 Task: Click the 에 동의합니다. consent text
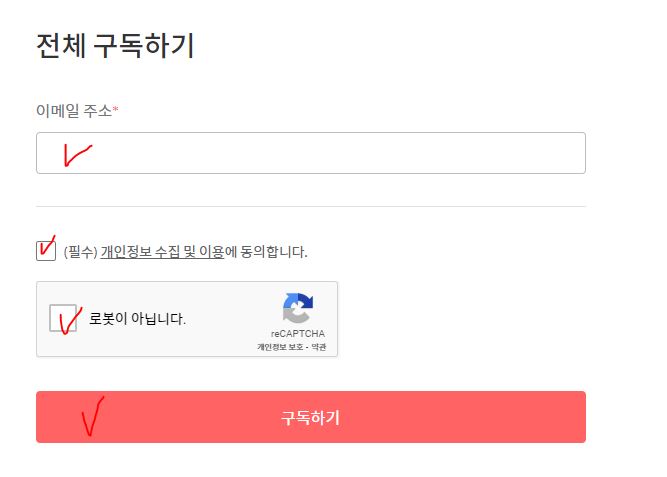(266, 251)
